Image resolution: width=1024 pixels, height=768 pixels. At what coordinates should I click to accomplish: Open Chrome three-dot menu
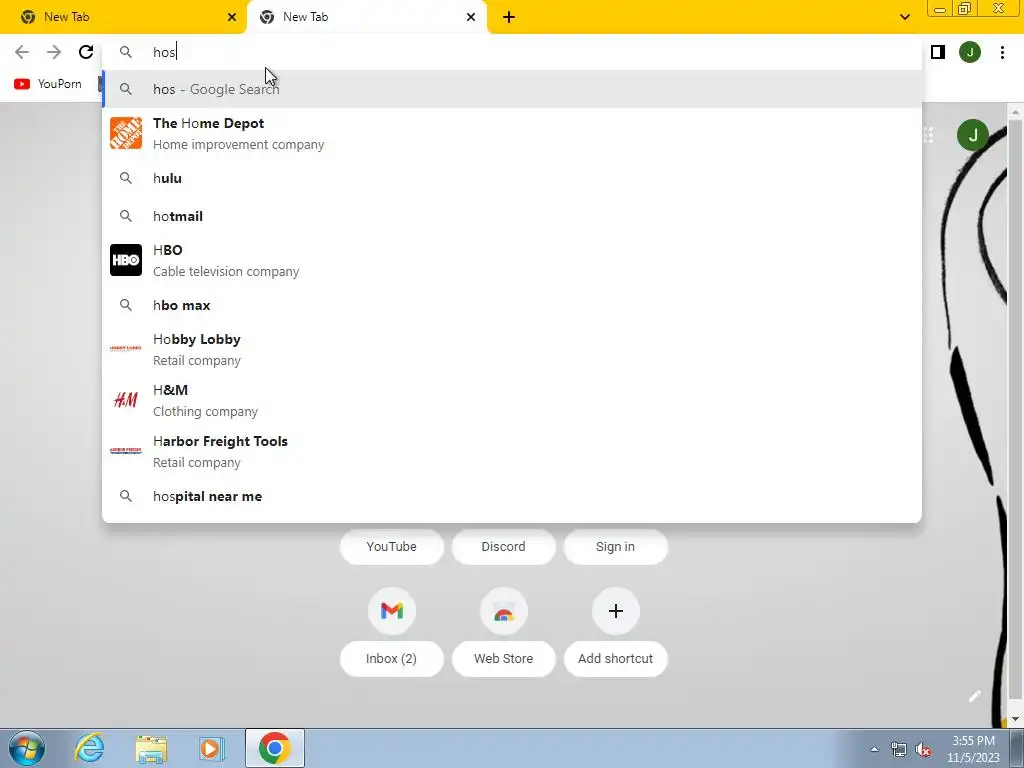tap(1002, 52)
